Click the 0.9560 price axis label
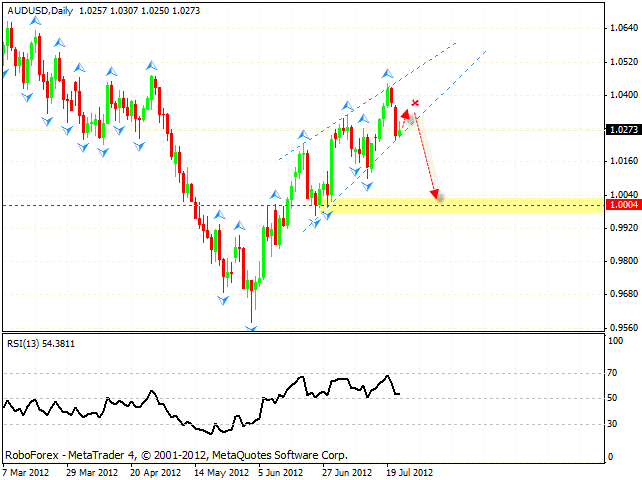Image resolution: width=642 pixels, height=480 pixels. [624, 328]
